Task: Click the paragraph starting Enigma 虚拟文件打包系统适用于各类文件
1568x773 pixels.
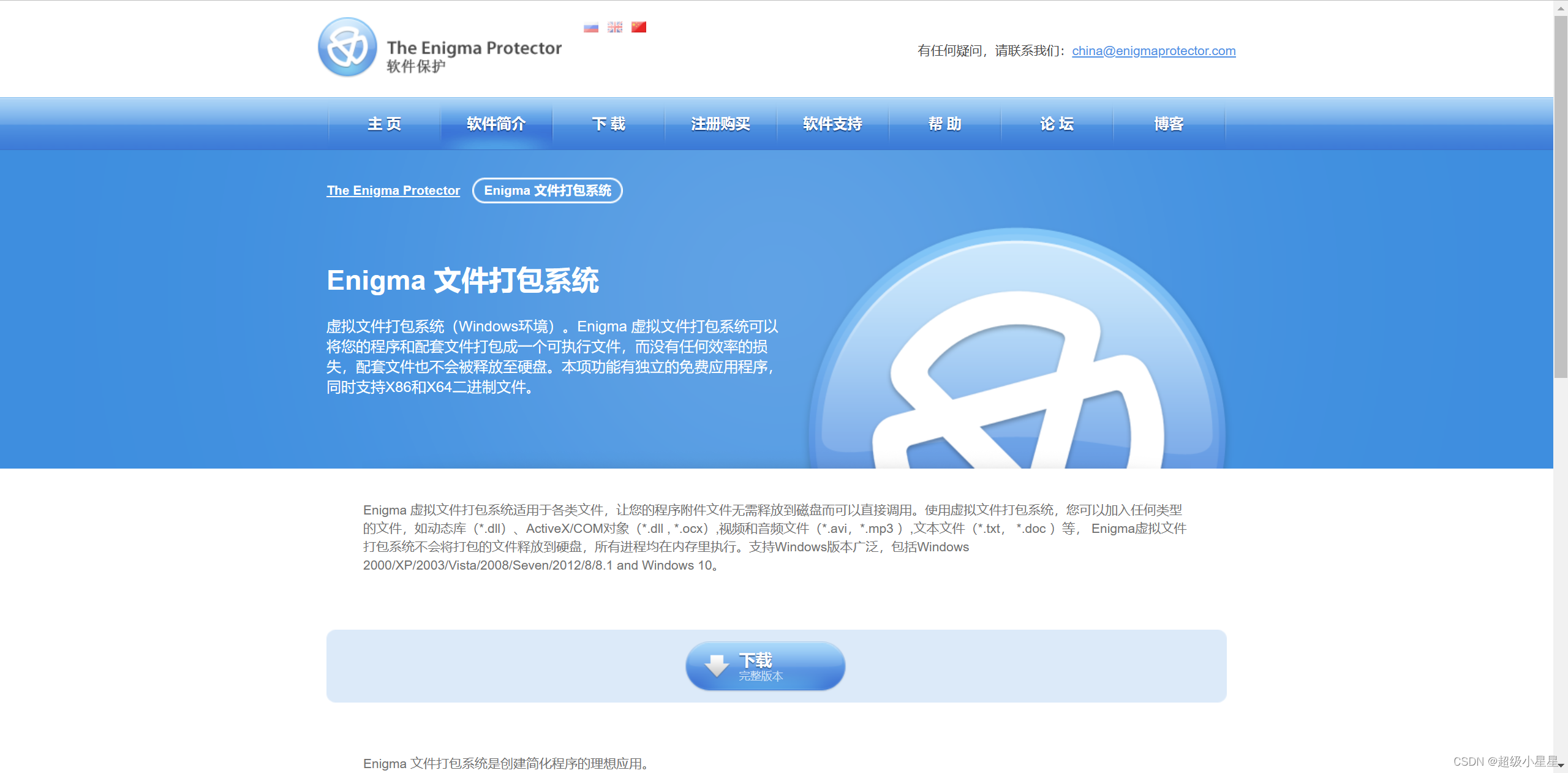Action: coord(775,537)
